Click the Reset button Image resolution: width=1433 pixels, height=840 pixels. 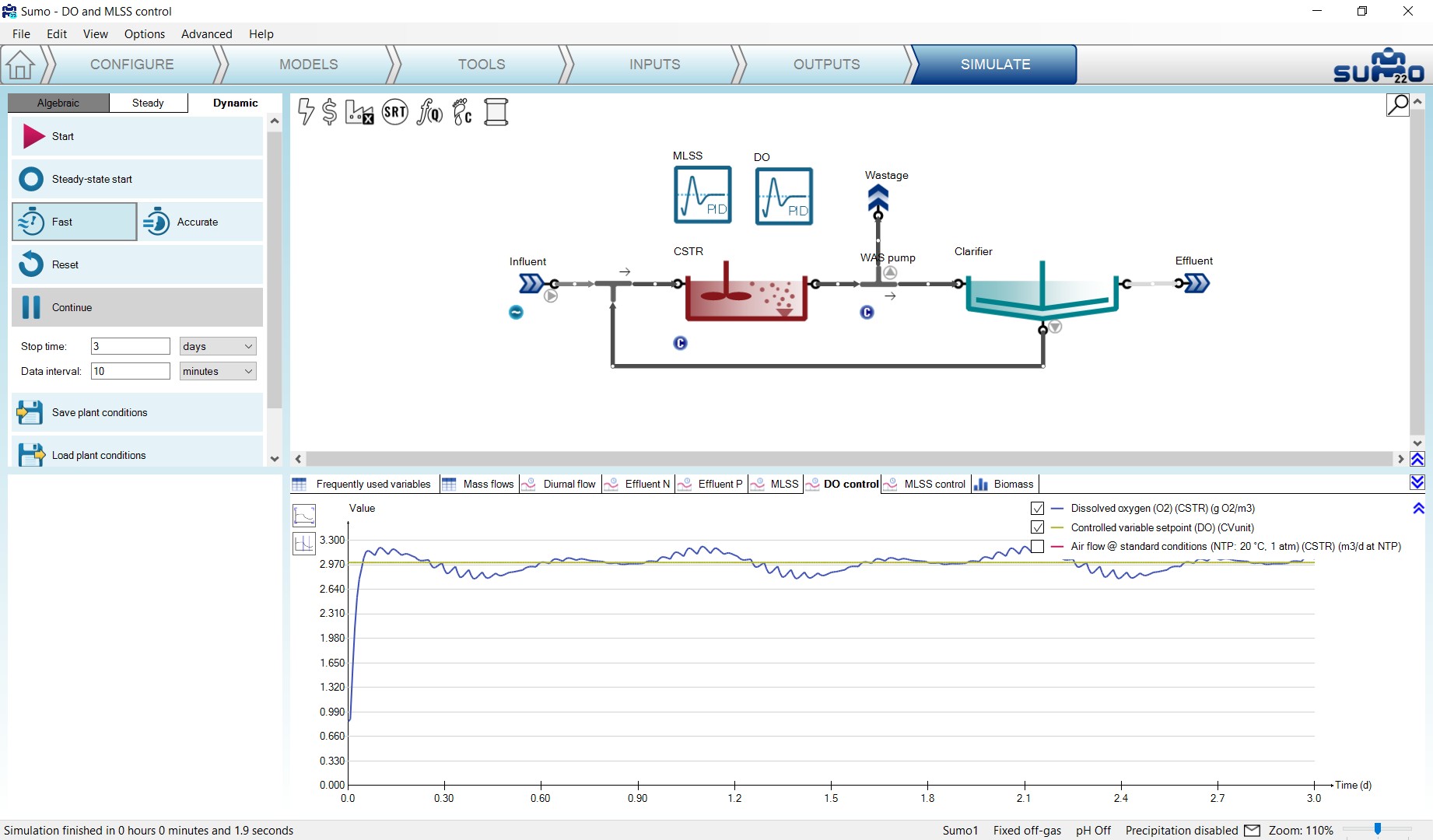[x=137, y=264]
